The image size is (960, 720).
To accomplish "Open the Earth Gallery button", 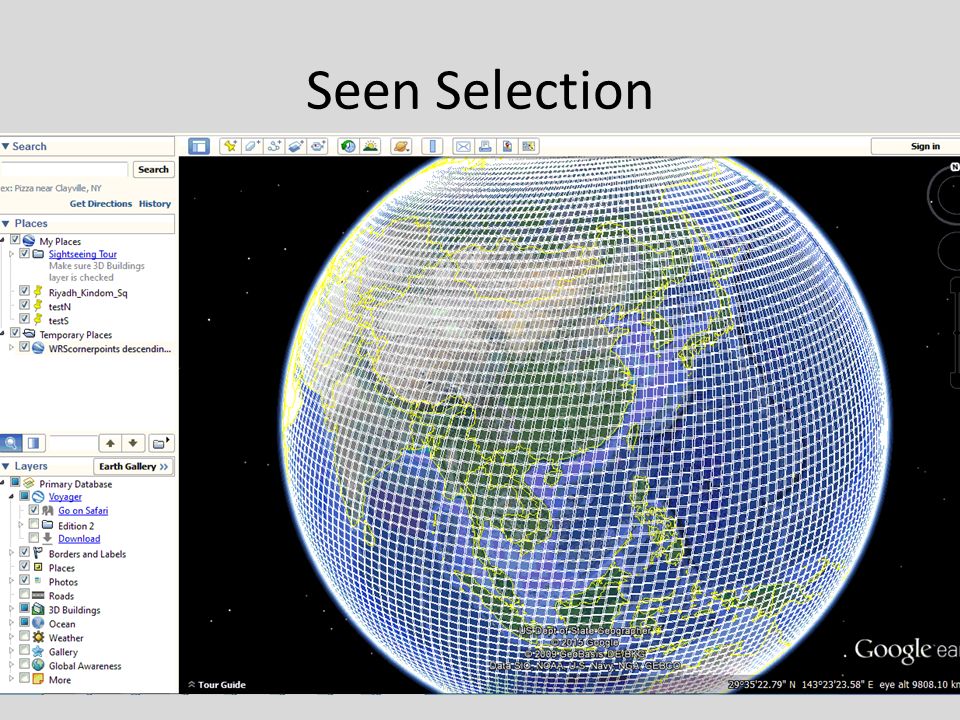I will coord(133,467).
